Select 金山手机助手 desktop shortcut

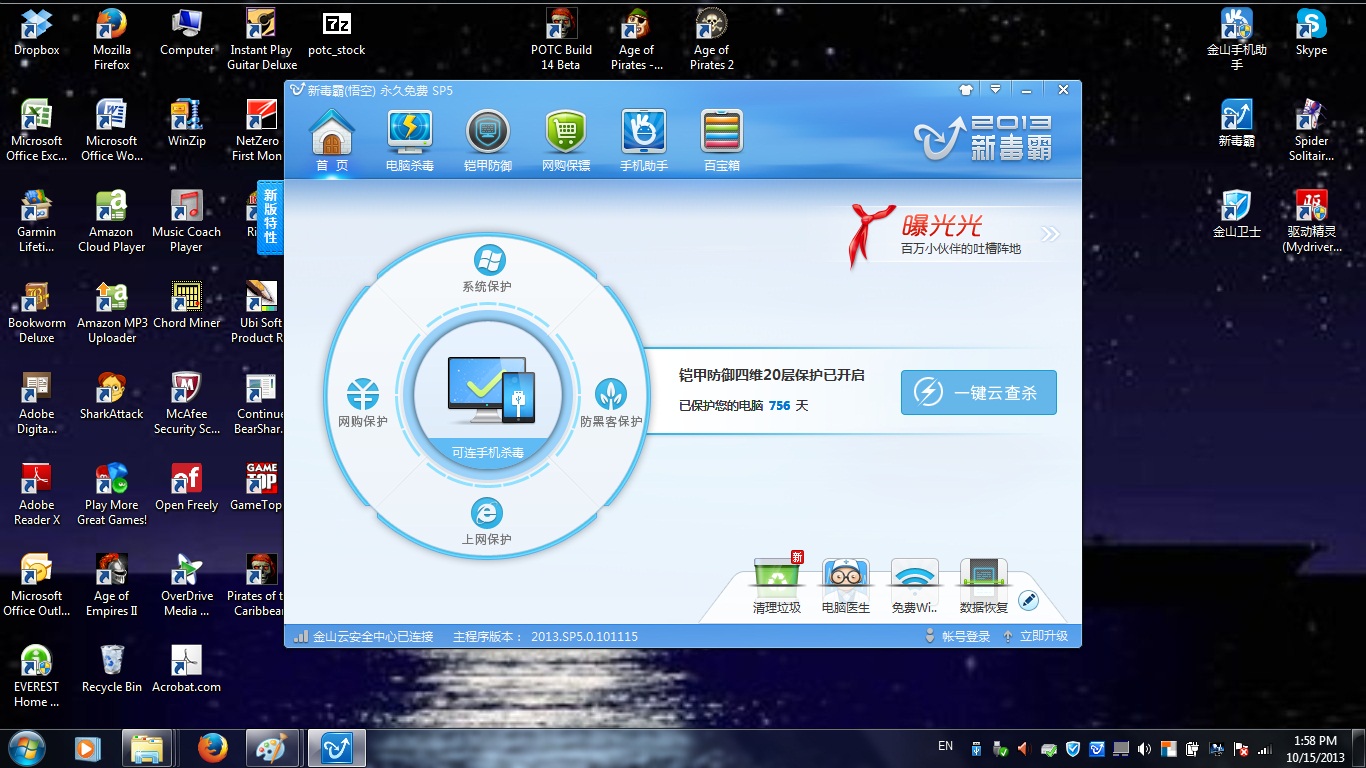click(x=1236, y=39)
